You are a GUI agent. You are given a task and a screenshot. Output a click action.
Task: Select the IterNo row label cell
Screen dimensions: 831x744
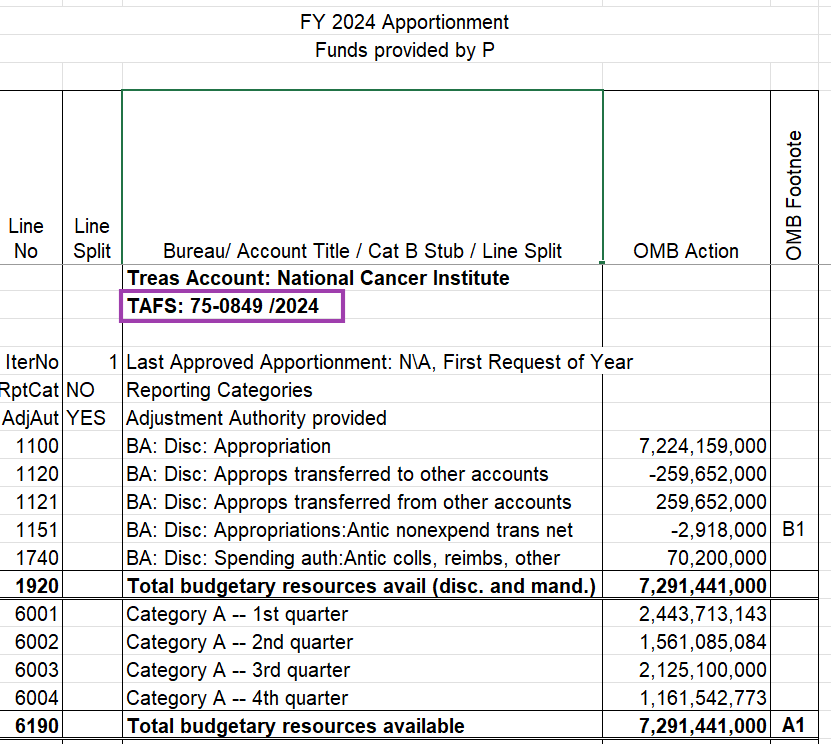[26, 362]
